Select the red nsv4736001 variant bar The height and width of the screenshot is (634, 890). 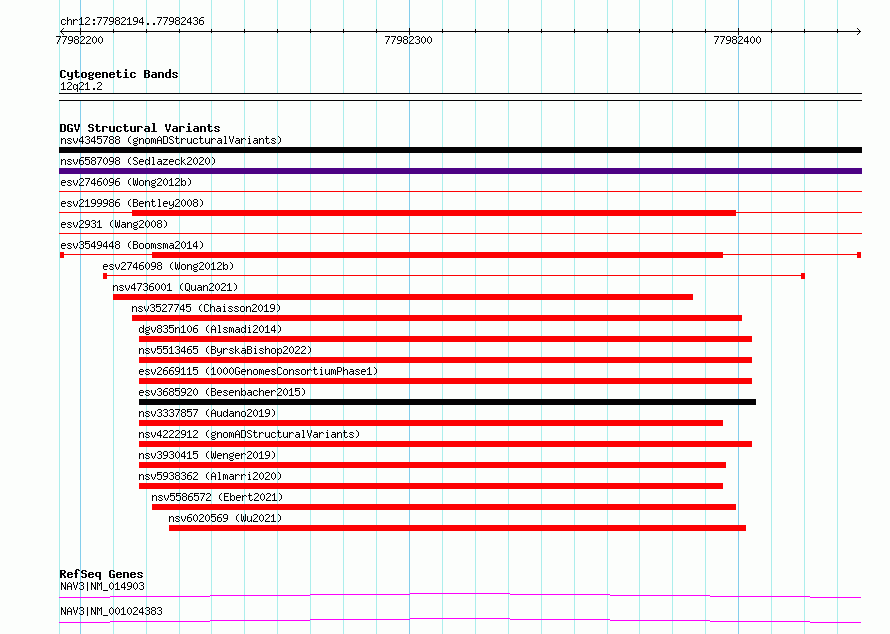[x=402, y=297]
